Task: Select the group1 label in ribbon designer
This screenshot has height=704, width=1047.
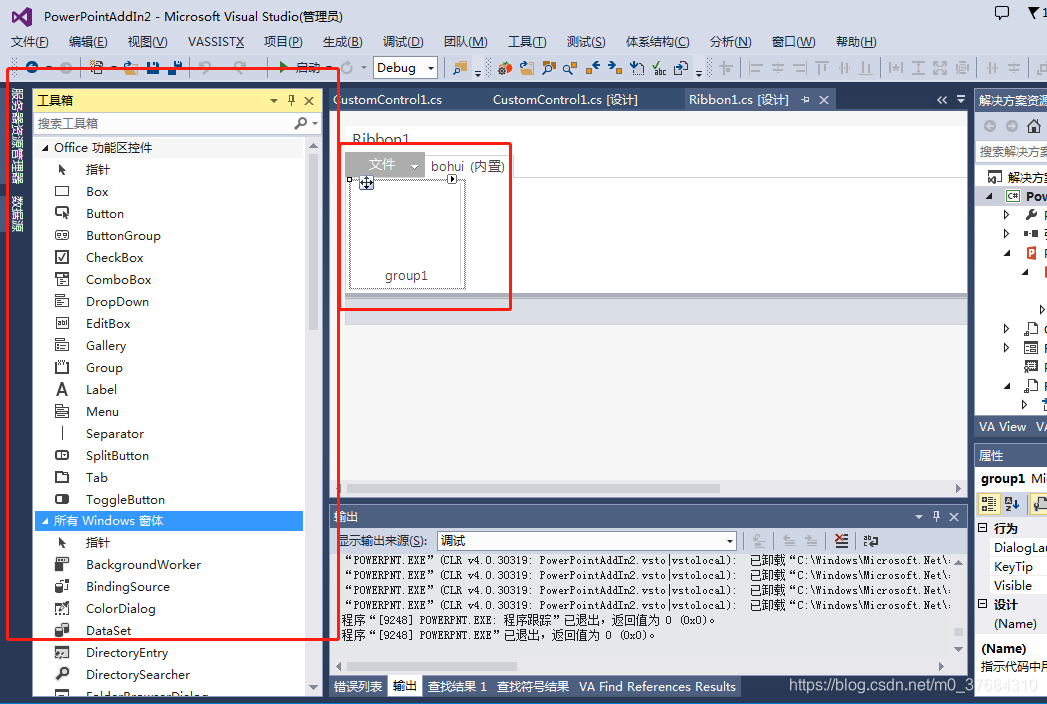Action: pos(406,276)
